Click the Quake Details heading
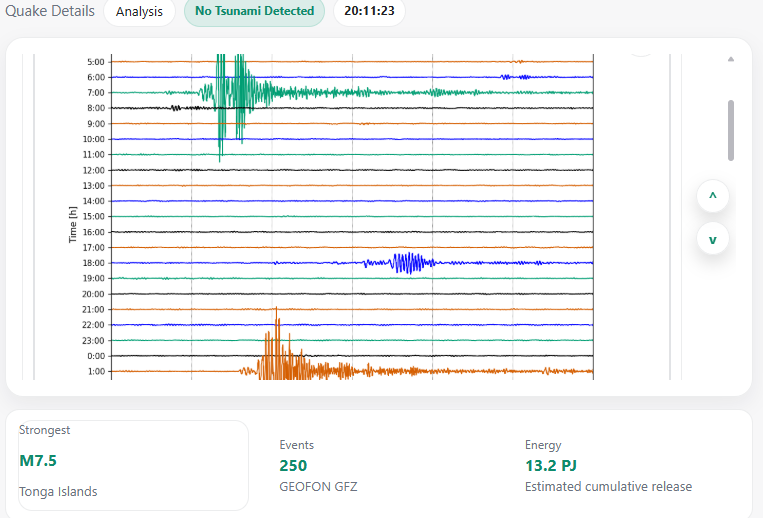Screen dimensions: 763x518 tap(50, 12)
